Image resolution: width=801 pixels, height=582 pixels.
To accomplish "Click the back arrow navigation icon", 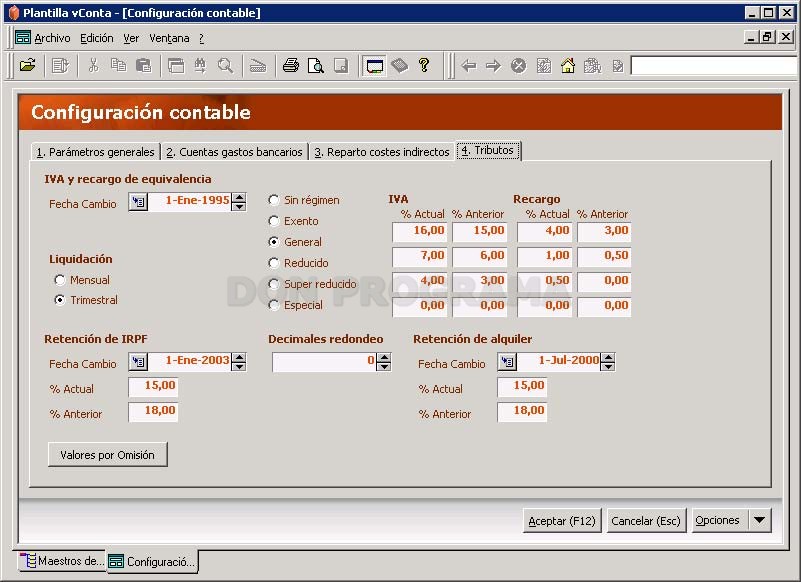I will 468,65.
